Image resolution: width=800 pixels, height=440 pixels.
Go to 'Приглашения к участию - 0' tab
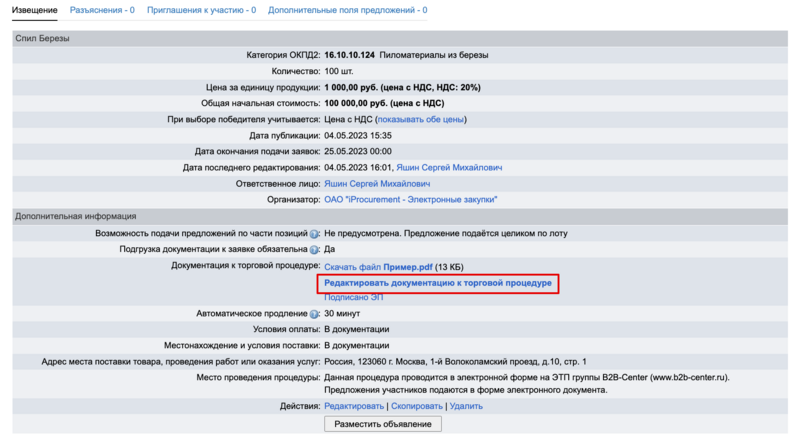pyautogui.click(x=200, y=10)
